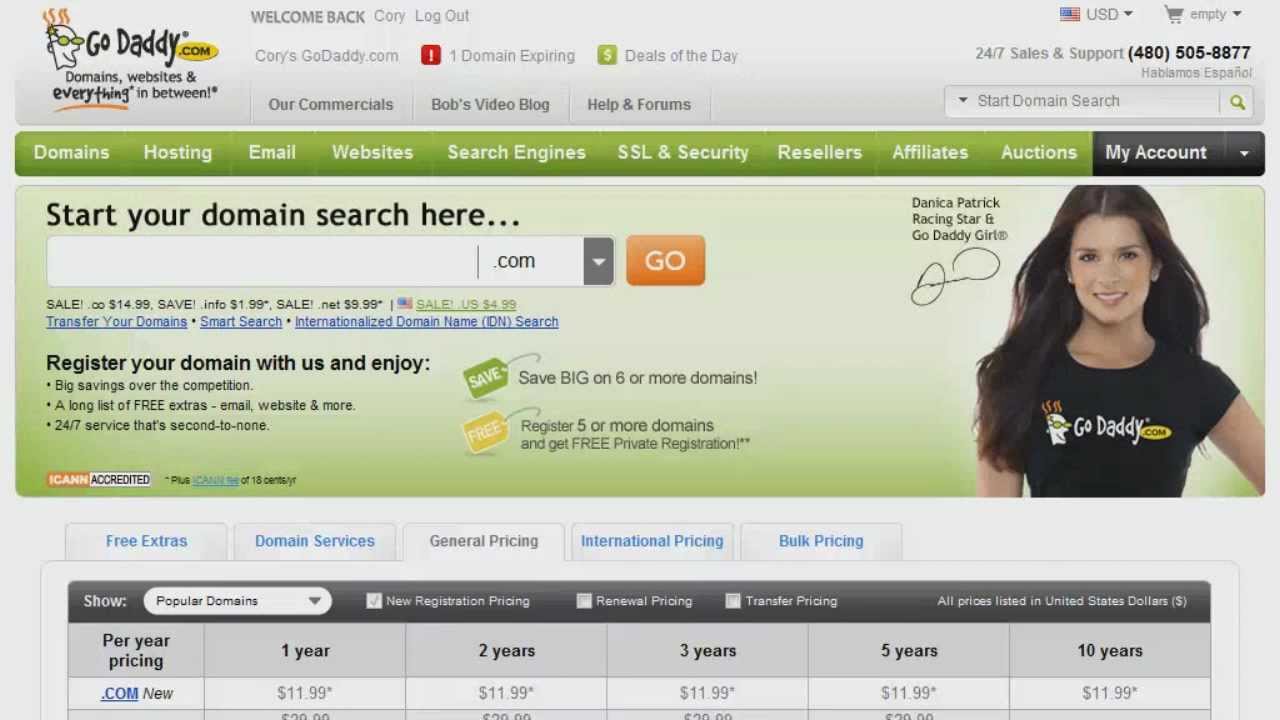Viewport: 1280px width, 720px height.
Task: Switch to the Bulk Pricing tab
Action: (x=821, y=541)
